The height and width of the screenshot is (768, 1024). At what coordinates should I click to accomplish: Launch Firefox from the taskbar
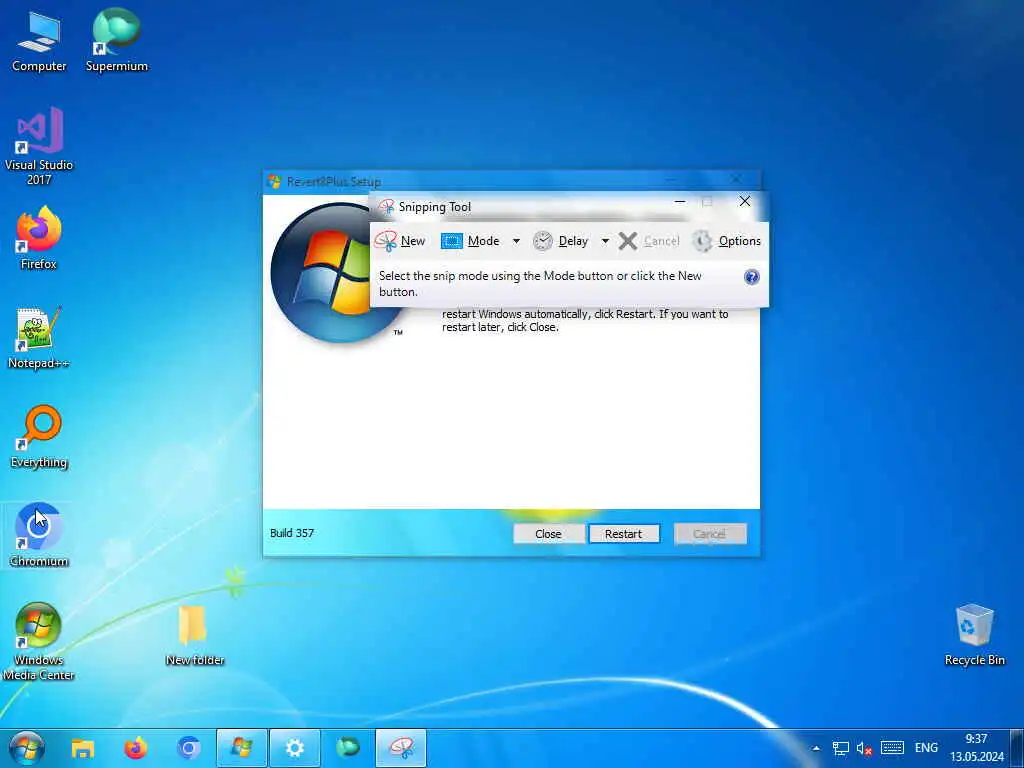(136, 748)
